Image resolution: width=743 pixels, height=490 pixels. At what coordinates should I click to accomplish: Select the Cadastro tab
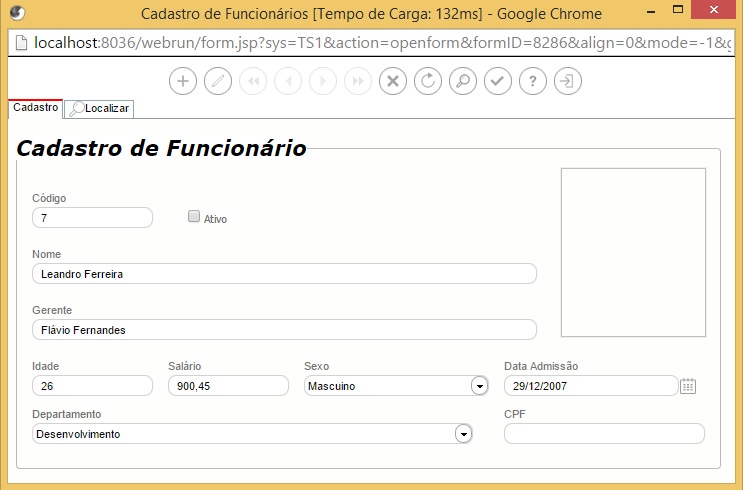35,107
